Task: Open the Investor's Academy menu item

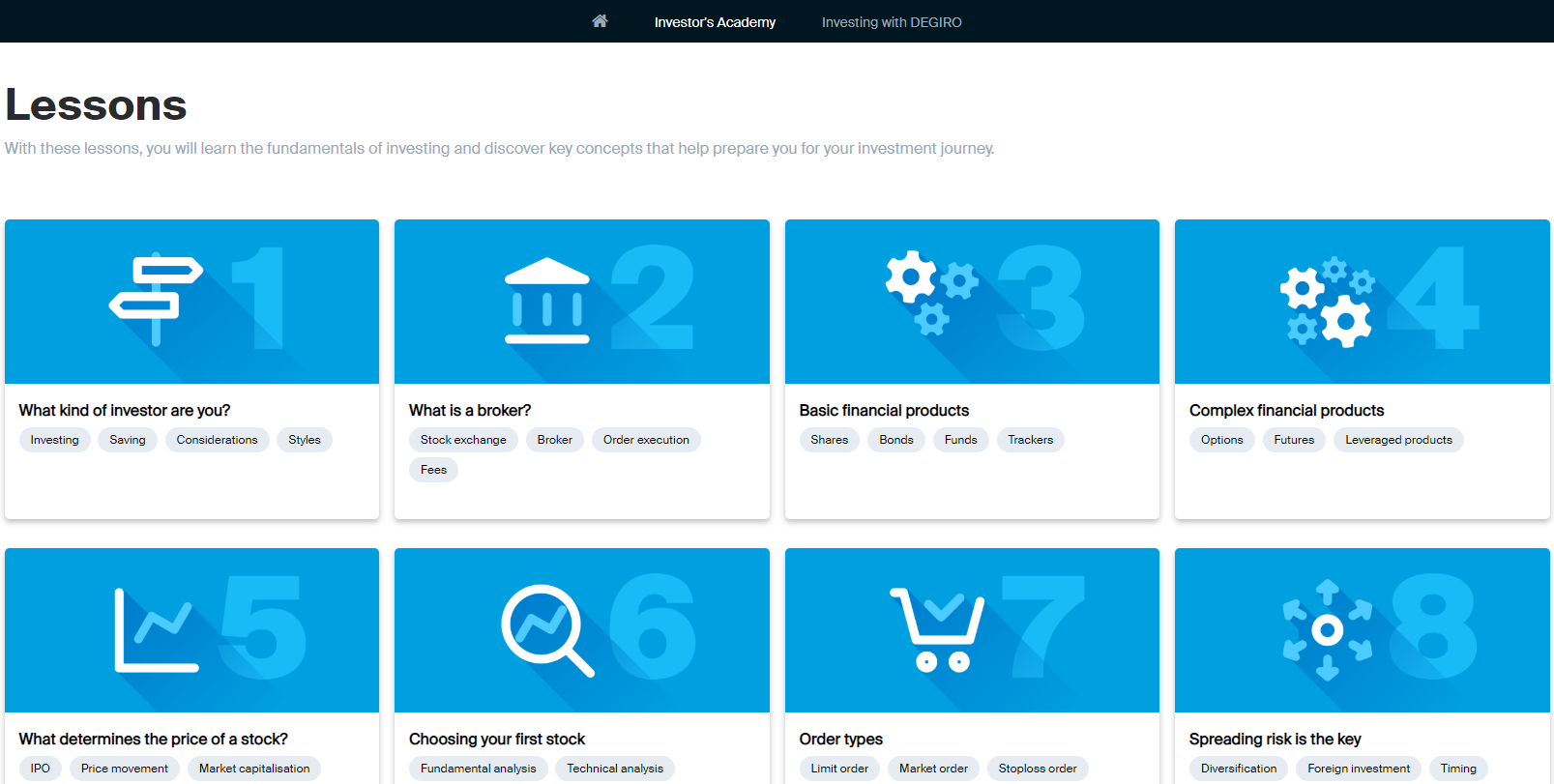Action: (715, 22)
